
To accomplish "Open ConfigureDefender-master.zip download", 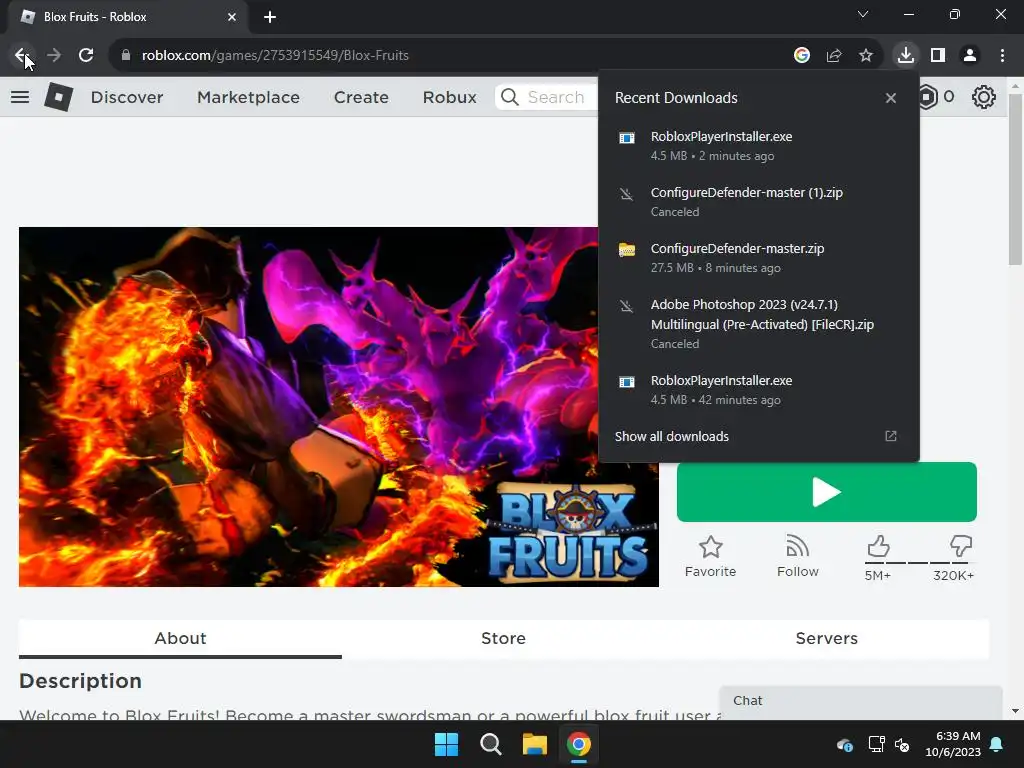I will [759, 258].
